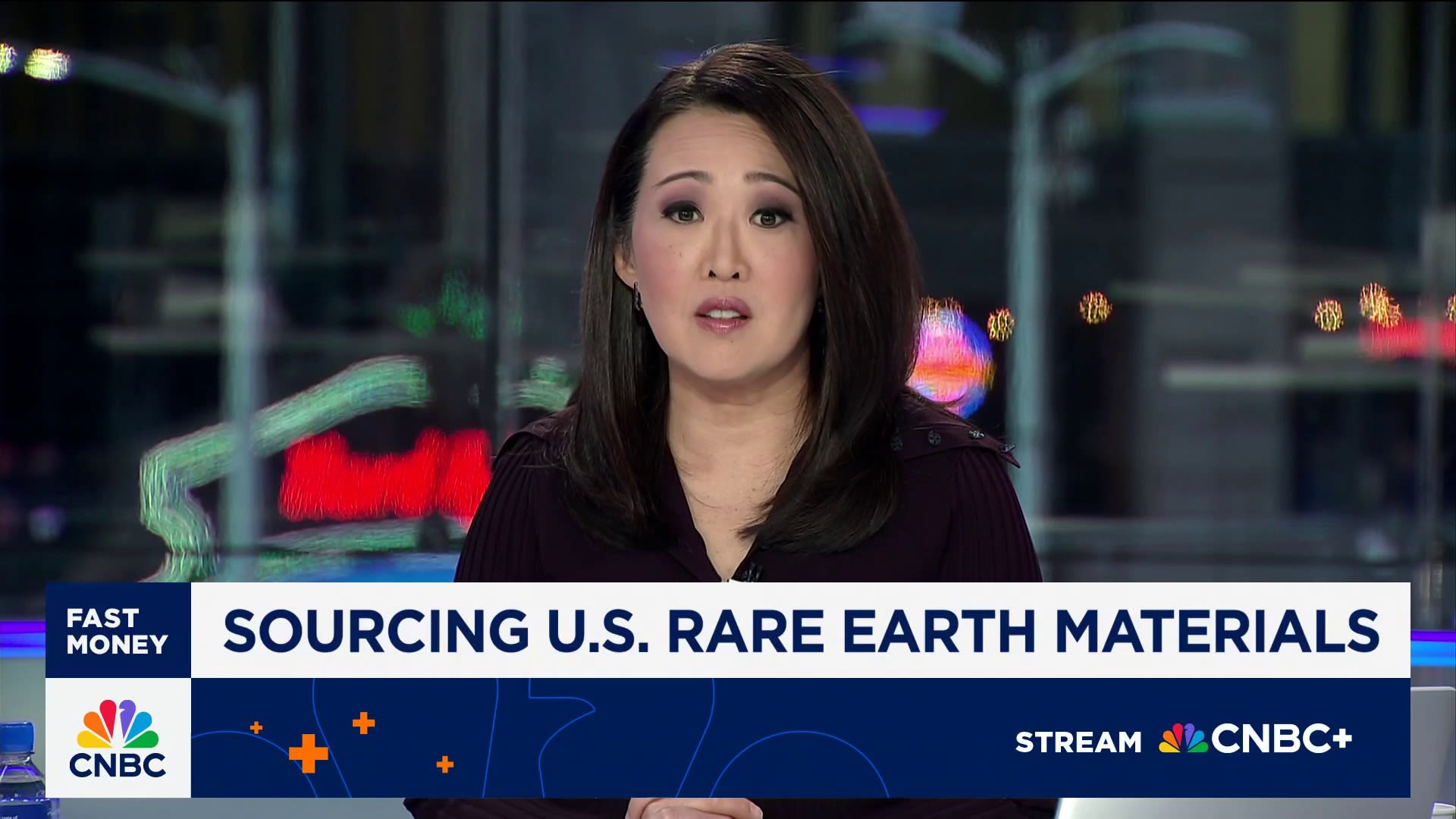Click the pink and blue globe sign

952,356
